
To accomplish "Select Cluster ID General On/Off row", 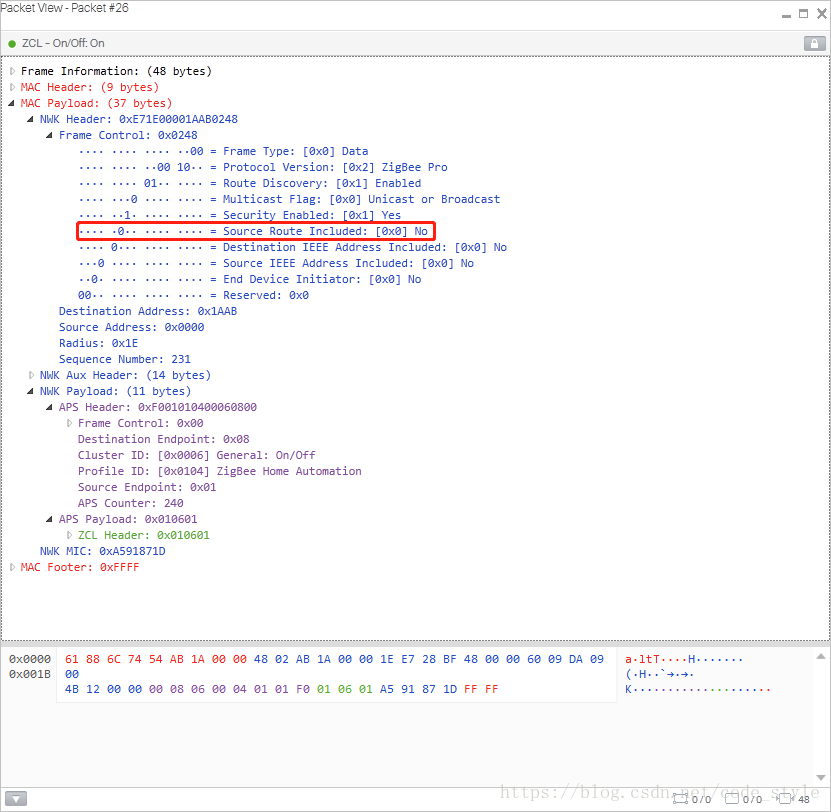I will point(197,455).
